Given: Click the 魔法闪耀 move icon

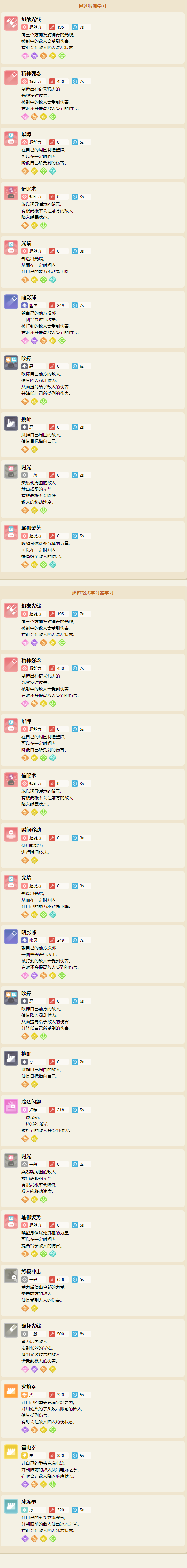Looking at the screenshot, I should tap(11, 1106).
